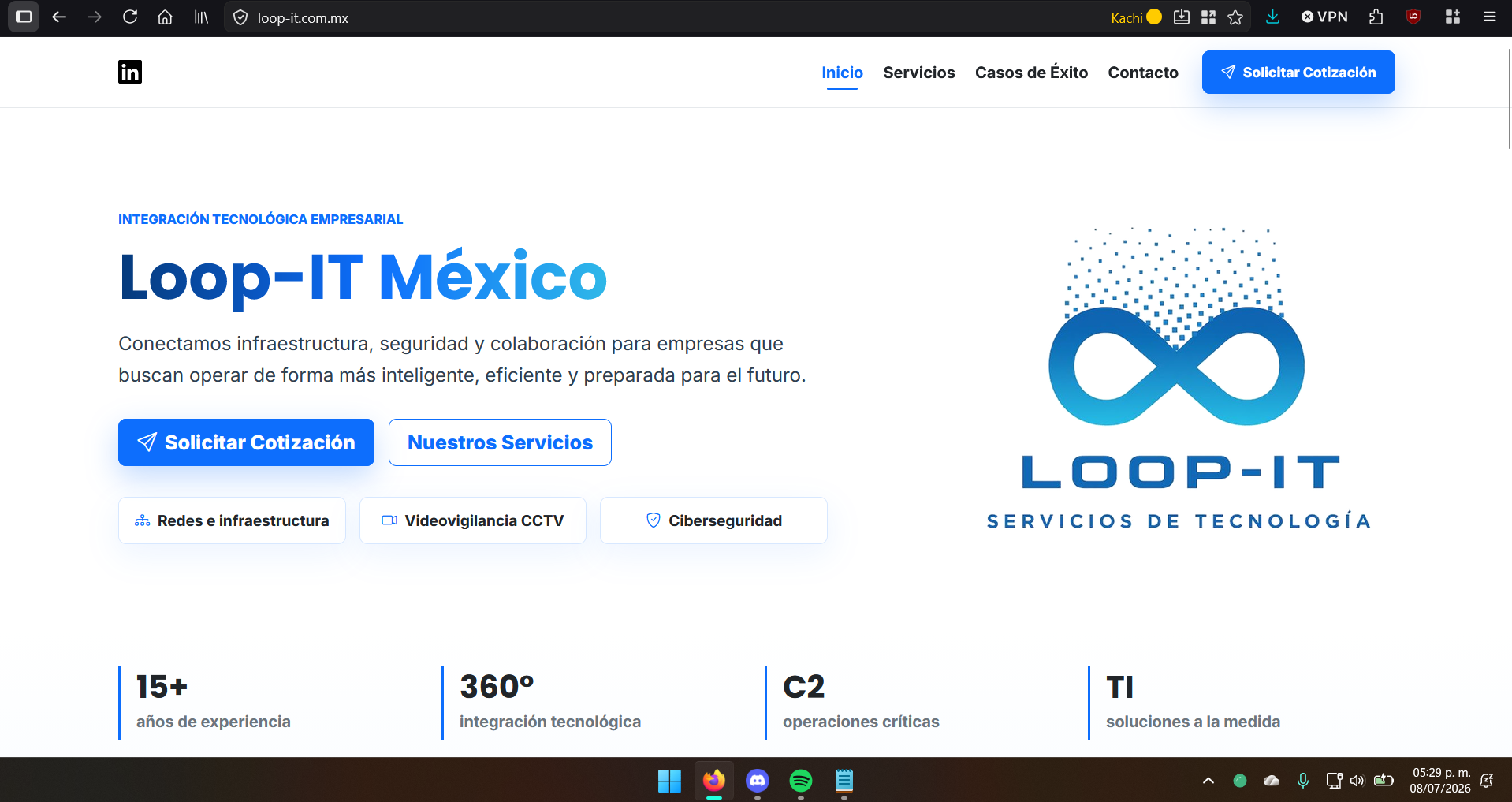
Task: Open the LinkedIn icon in the site header
Action: coord(130,72)
